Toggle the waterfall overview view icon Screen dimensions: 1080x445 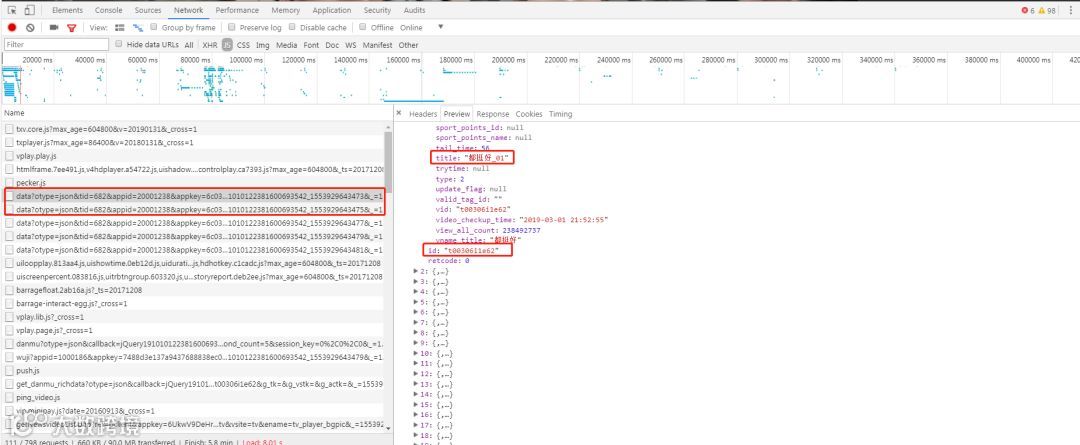pyautogui.click(x=138, y=28)
